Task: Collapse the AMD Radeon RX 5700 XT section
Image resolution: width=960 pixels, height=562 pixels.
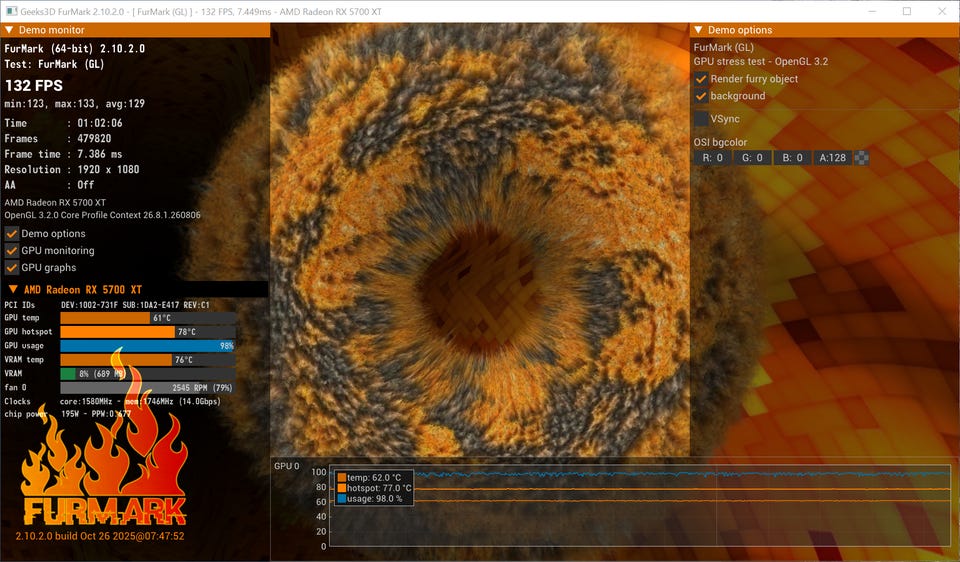Action: 13,289
